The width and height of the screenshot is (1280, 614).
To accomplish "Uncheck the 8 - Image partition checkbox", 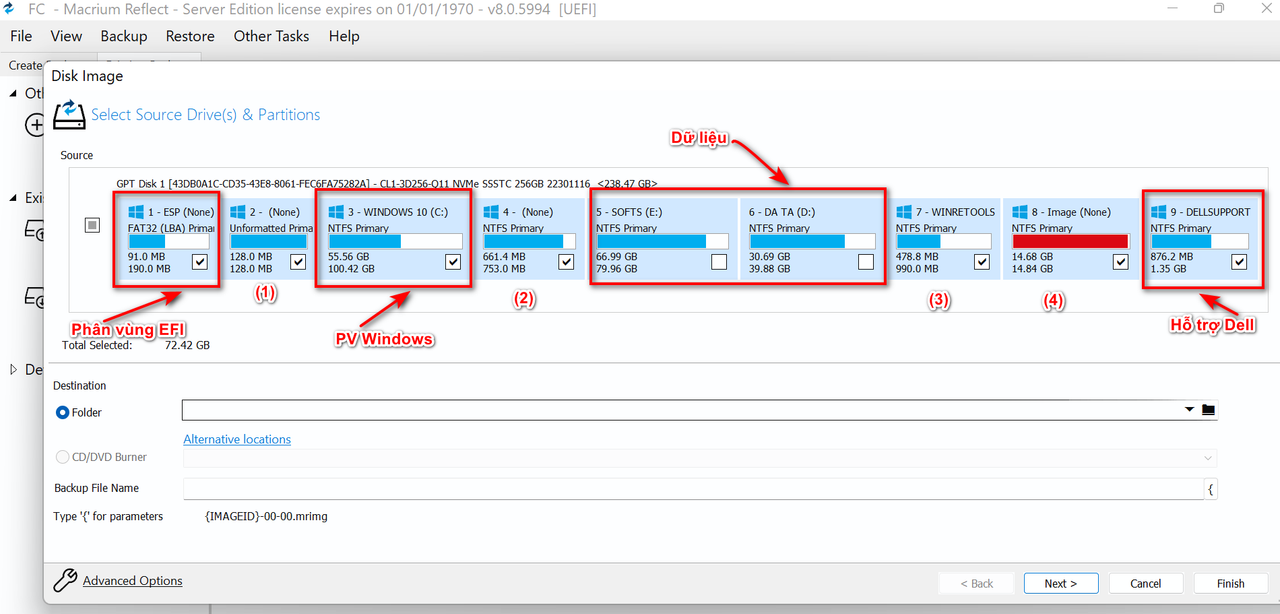I will (x=1120, y=262).
